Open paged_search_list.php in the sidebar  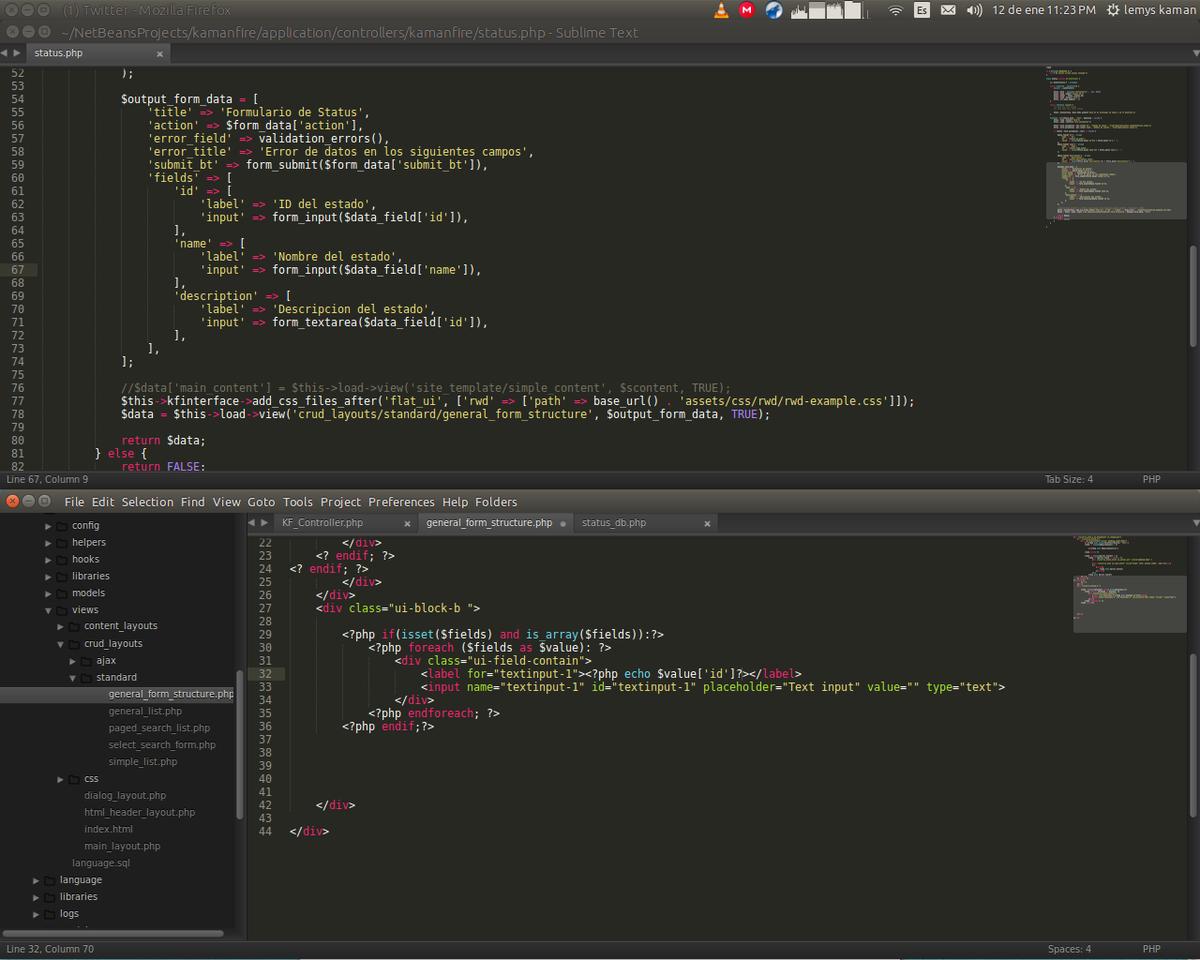click(x=159, y=728)
